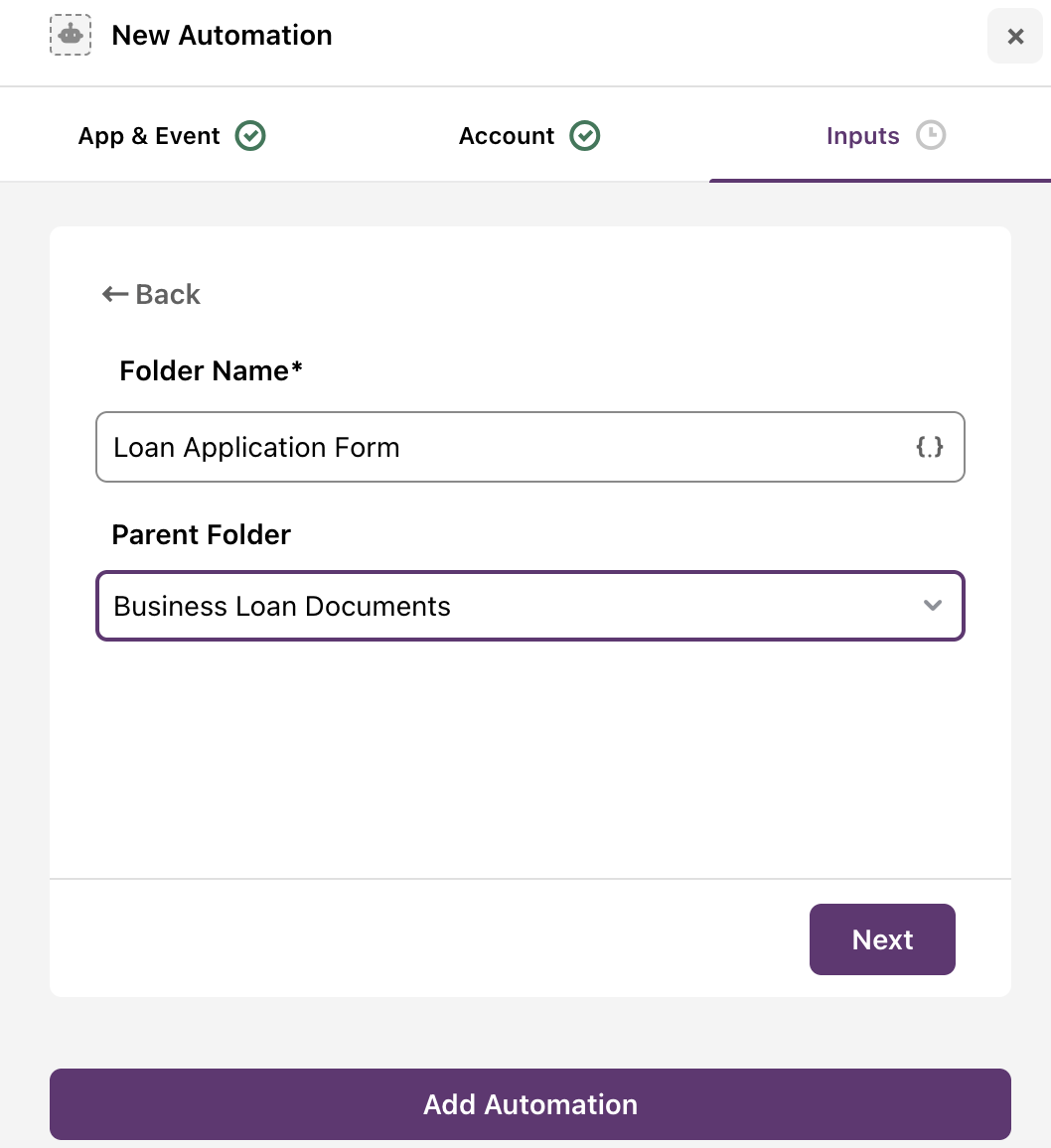Go back using the Back link

(151, 294)
